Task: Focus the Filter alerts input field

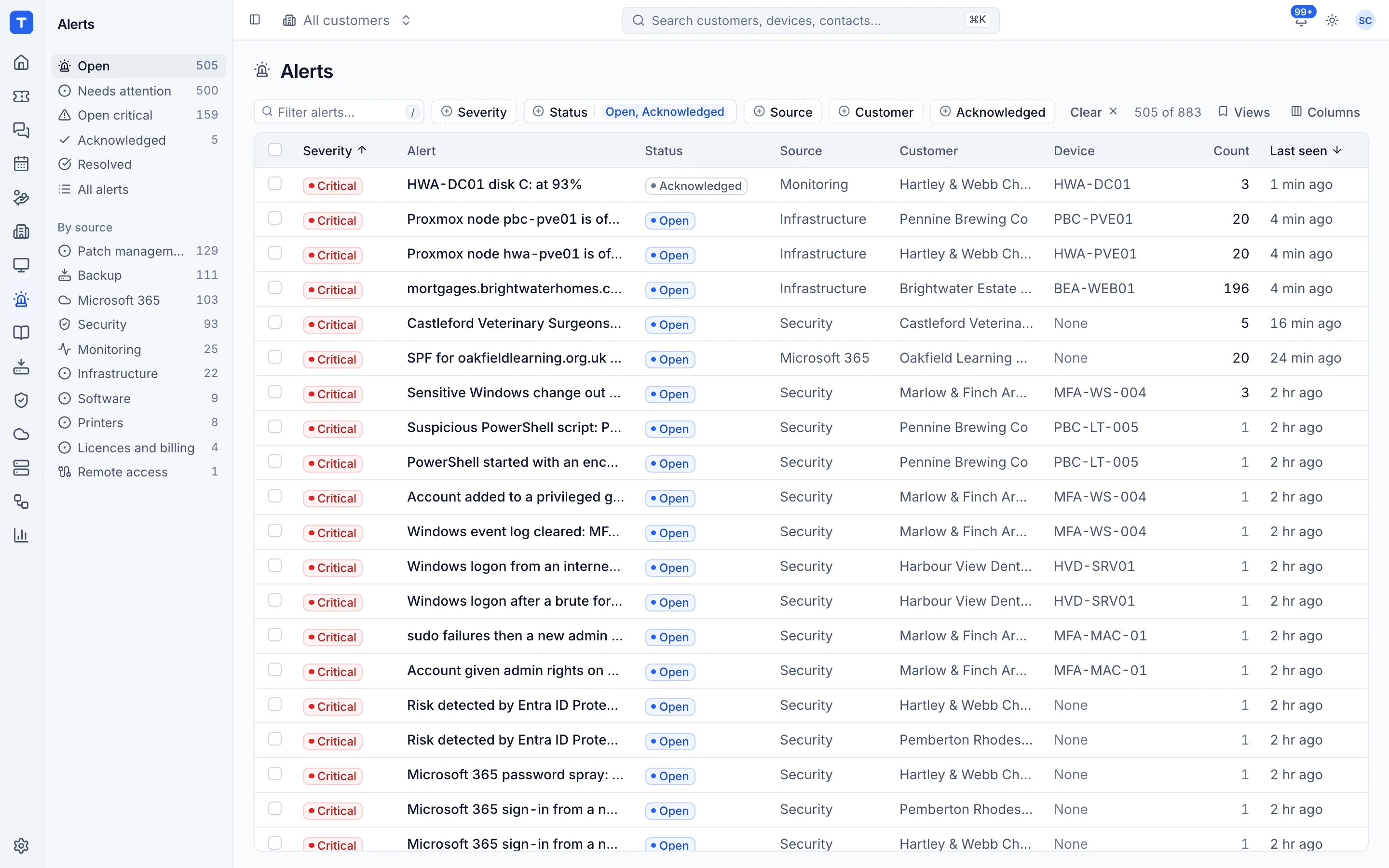Action: [339, 111]
